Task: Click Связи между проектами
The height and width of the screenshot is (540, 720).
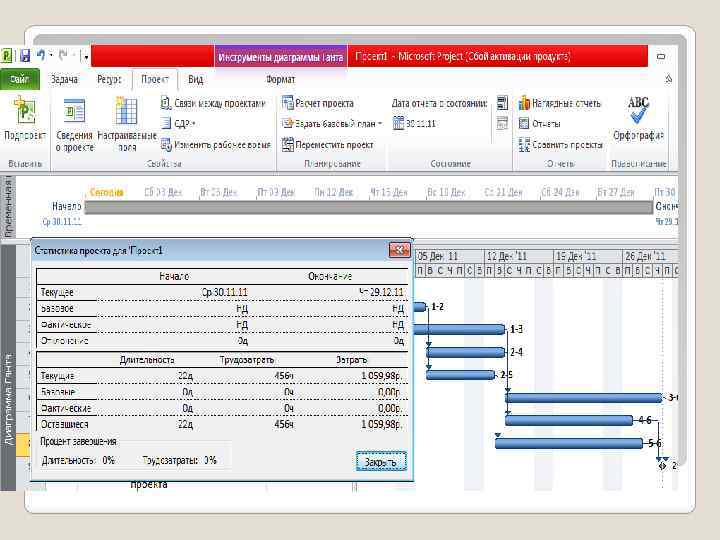Action: pyautogui.click(x=213, y=103)
